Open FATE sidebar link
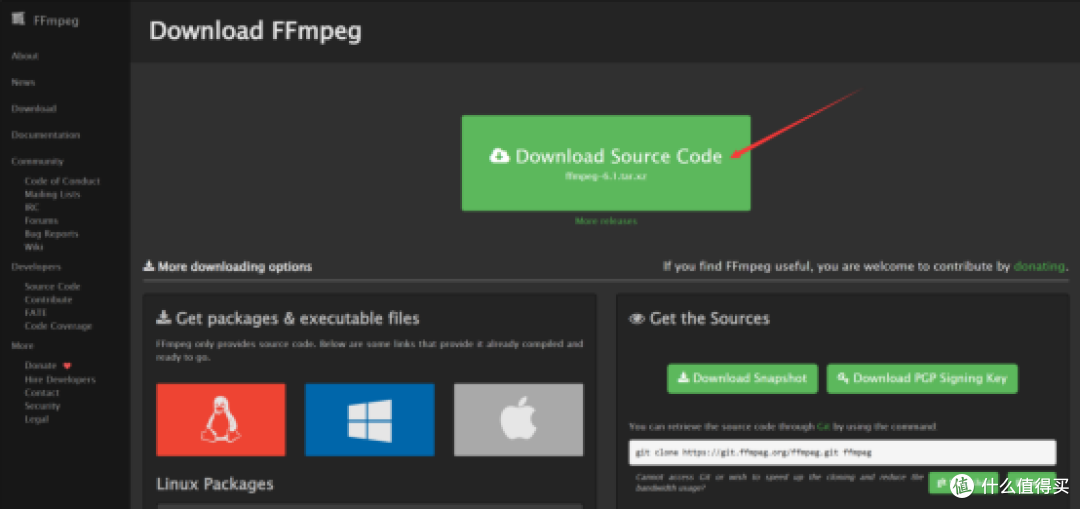The image size is (1080, 509). (35, 313)
